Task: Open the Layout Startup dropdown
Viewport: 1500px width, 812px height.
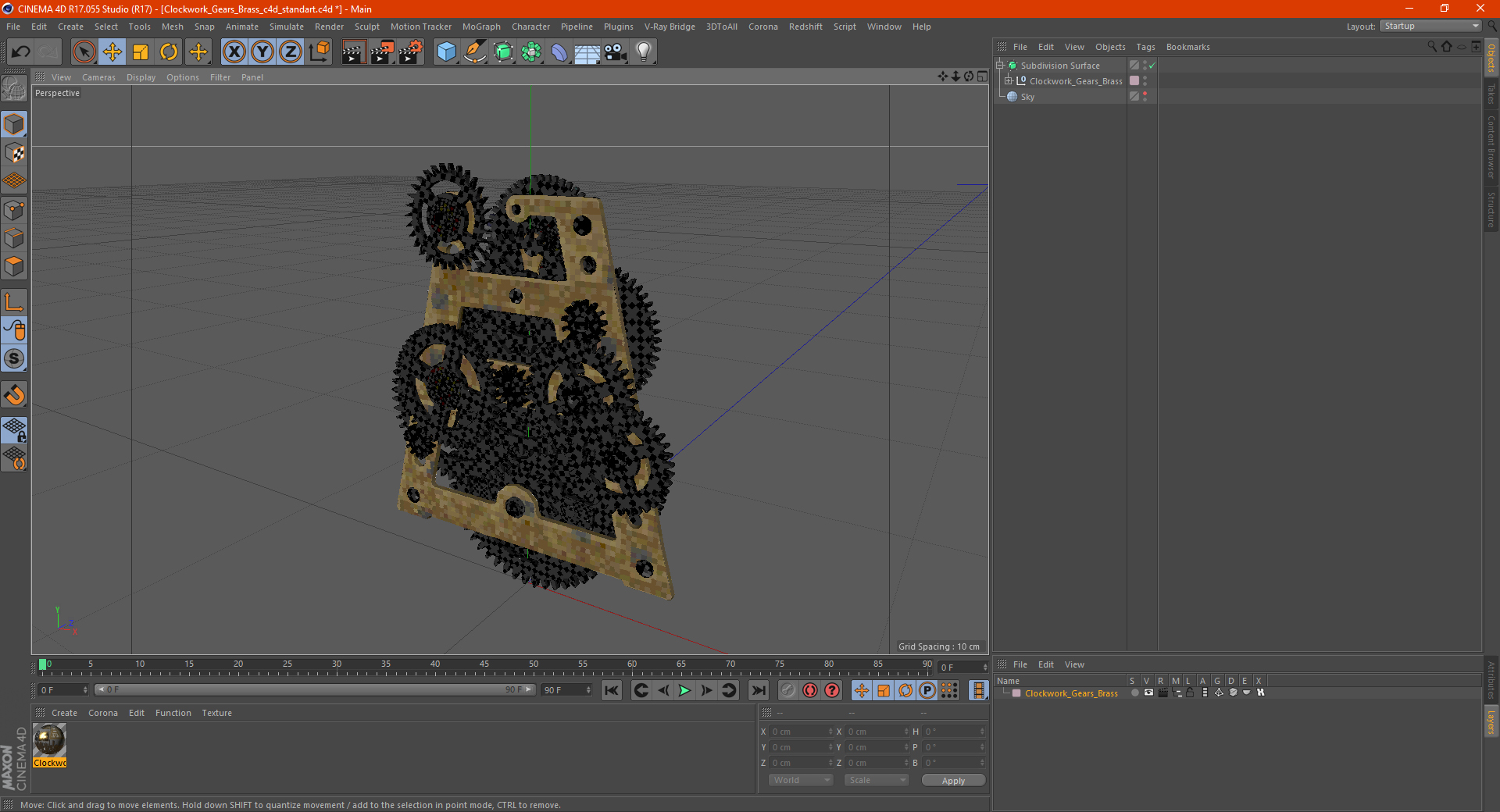Action: click(1430, 26)
